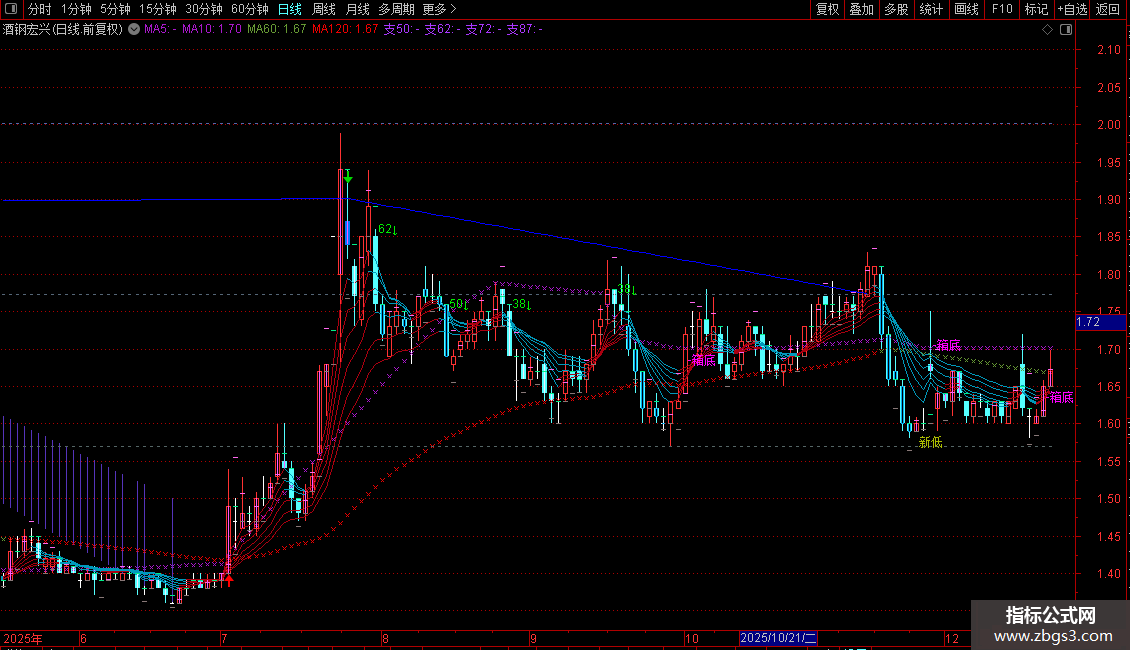1130x650 pixels.
Task: Click the 统计 statistics button
Action: [x=931, y=9]
